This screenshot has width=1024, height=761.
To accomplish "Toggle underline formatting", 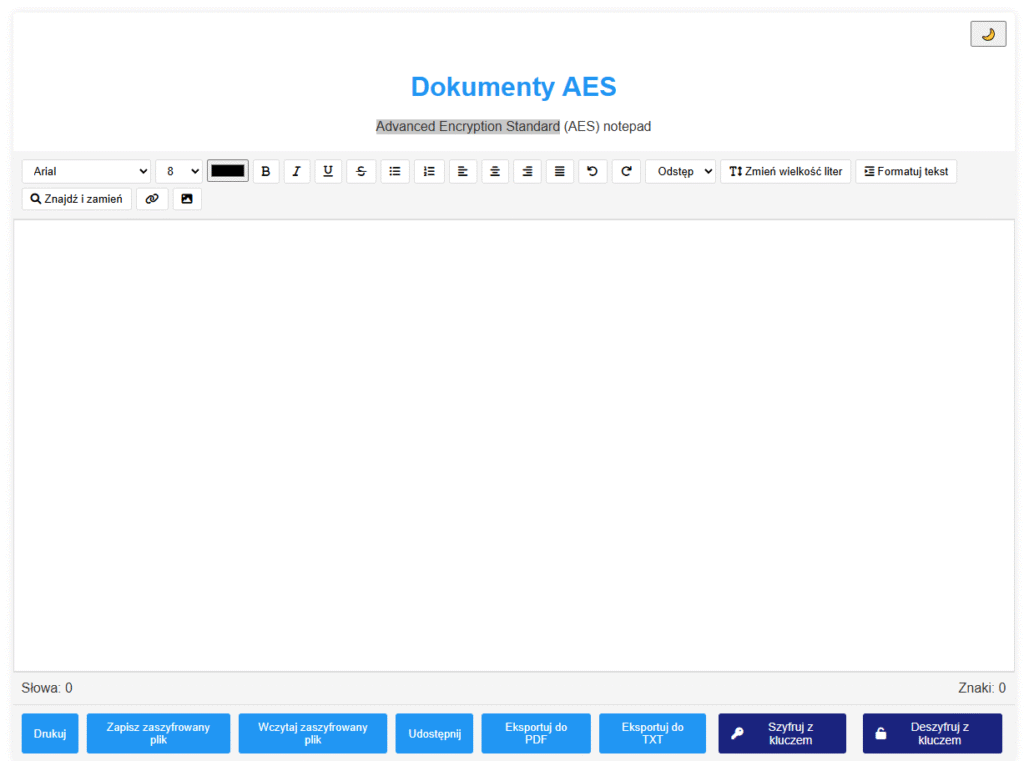I will coord(328,171).
